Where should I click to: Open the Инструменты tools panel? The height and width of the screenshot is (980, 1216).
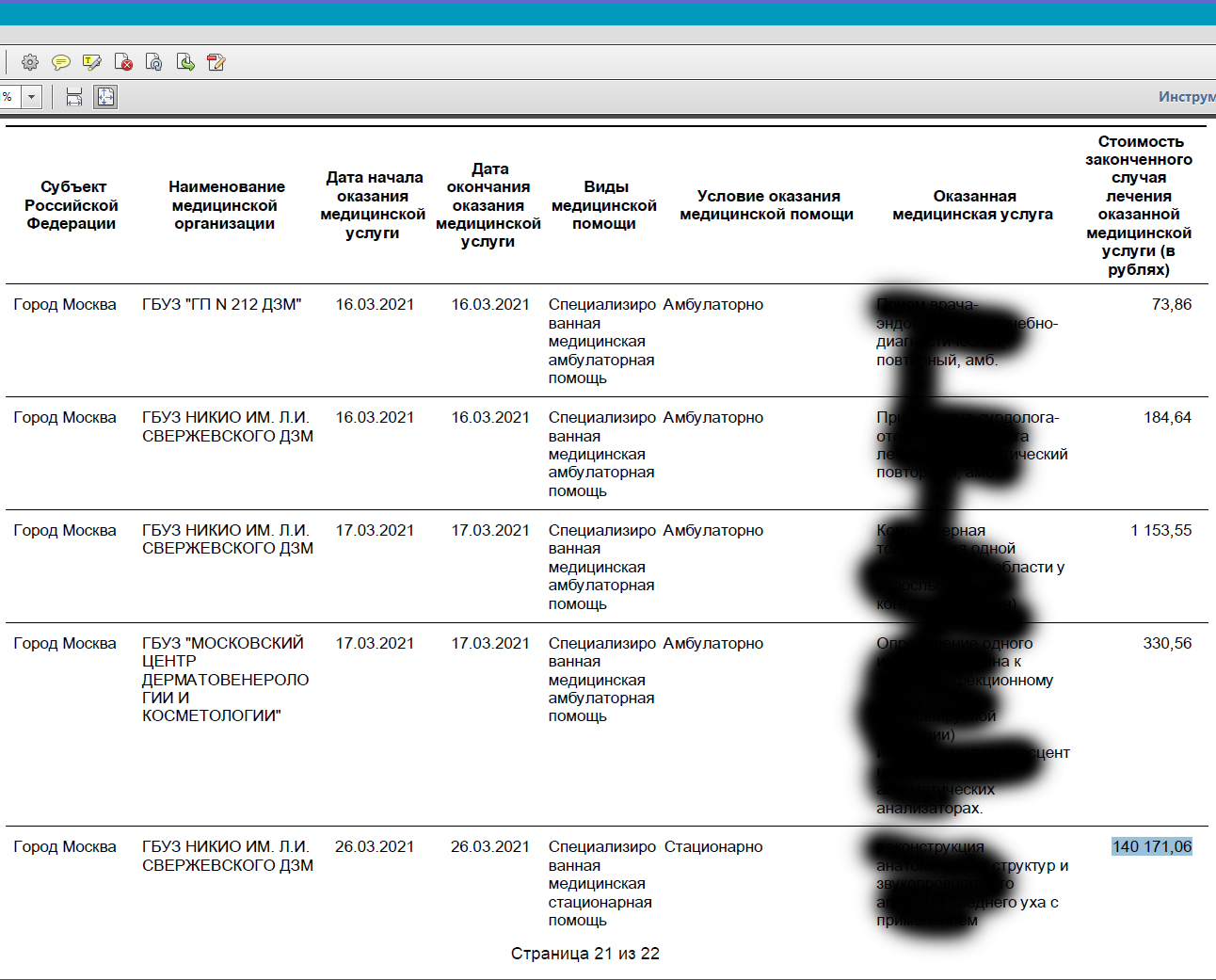(1187, 97)
